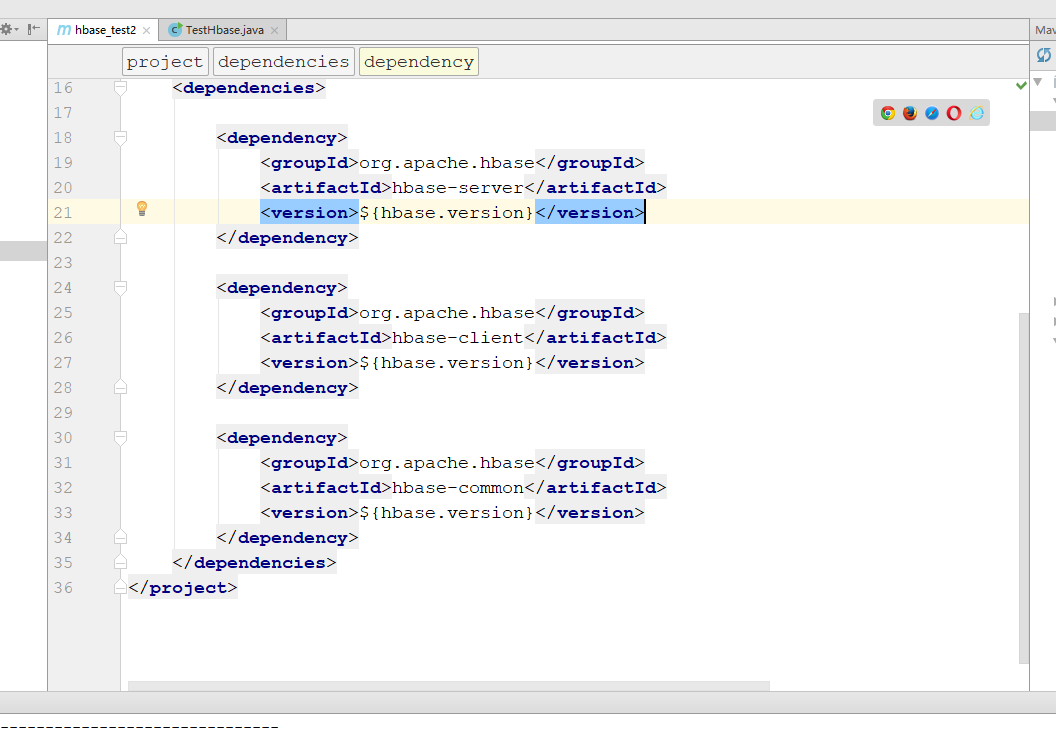Select the project breadcrumb
Image resolution: width=1056 pixels, height=735 pixels.
point(165,62)
